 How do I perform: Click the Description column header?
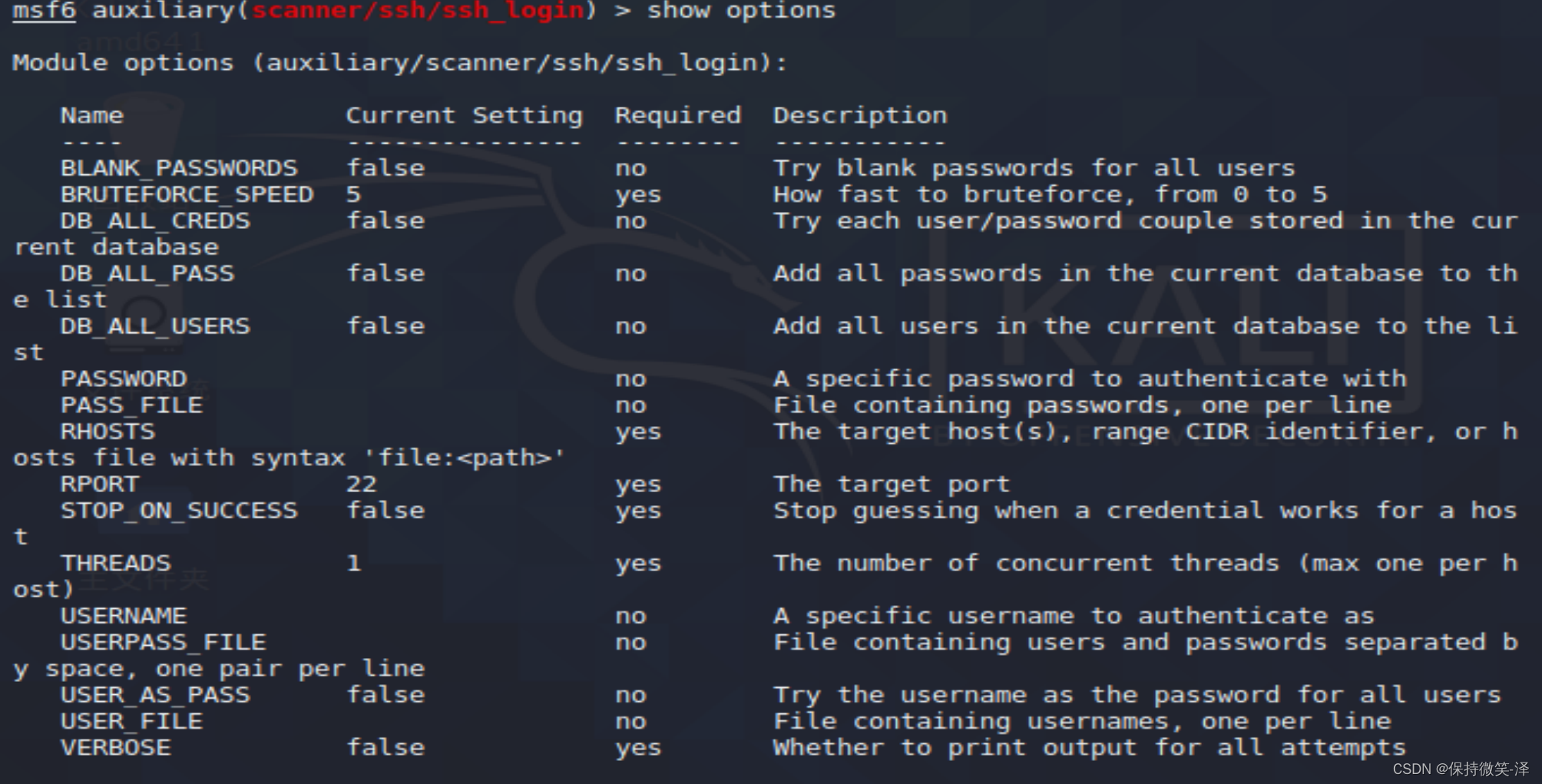(x=859, y=116)
